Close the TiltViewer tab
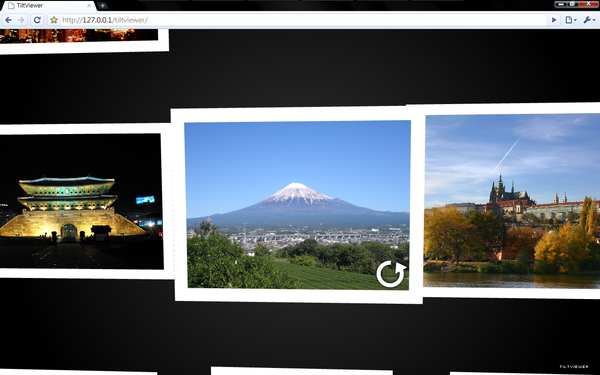Viewport: 600px width, 375px height. pos(89,6)
